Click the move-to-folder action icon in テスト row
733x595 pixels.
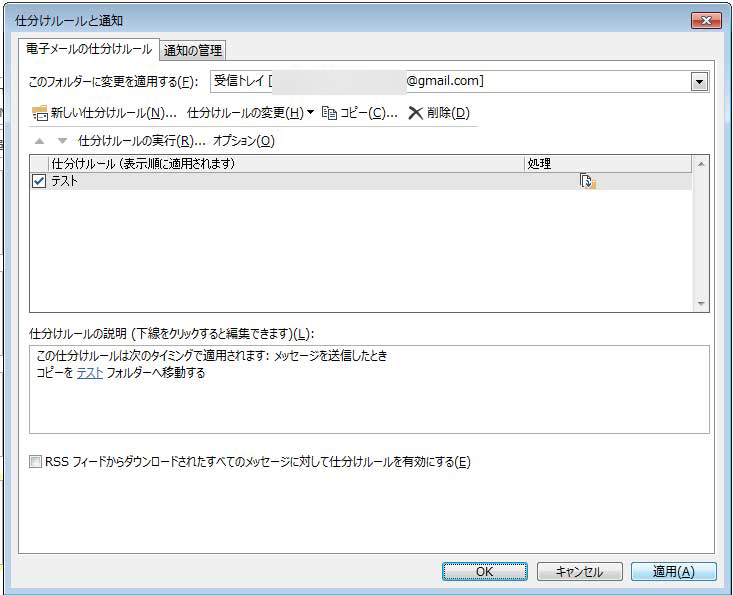587,181
